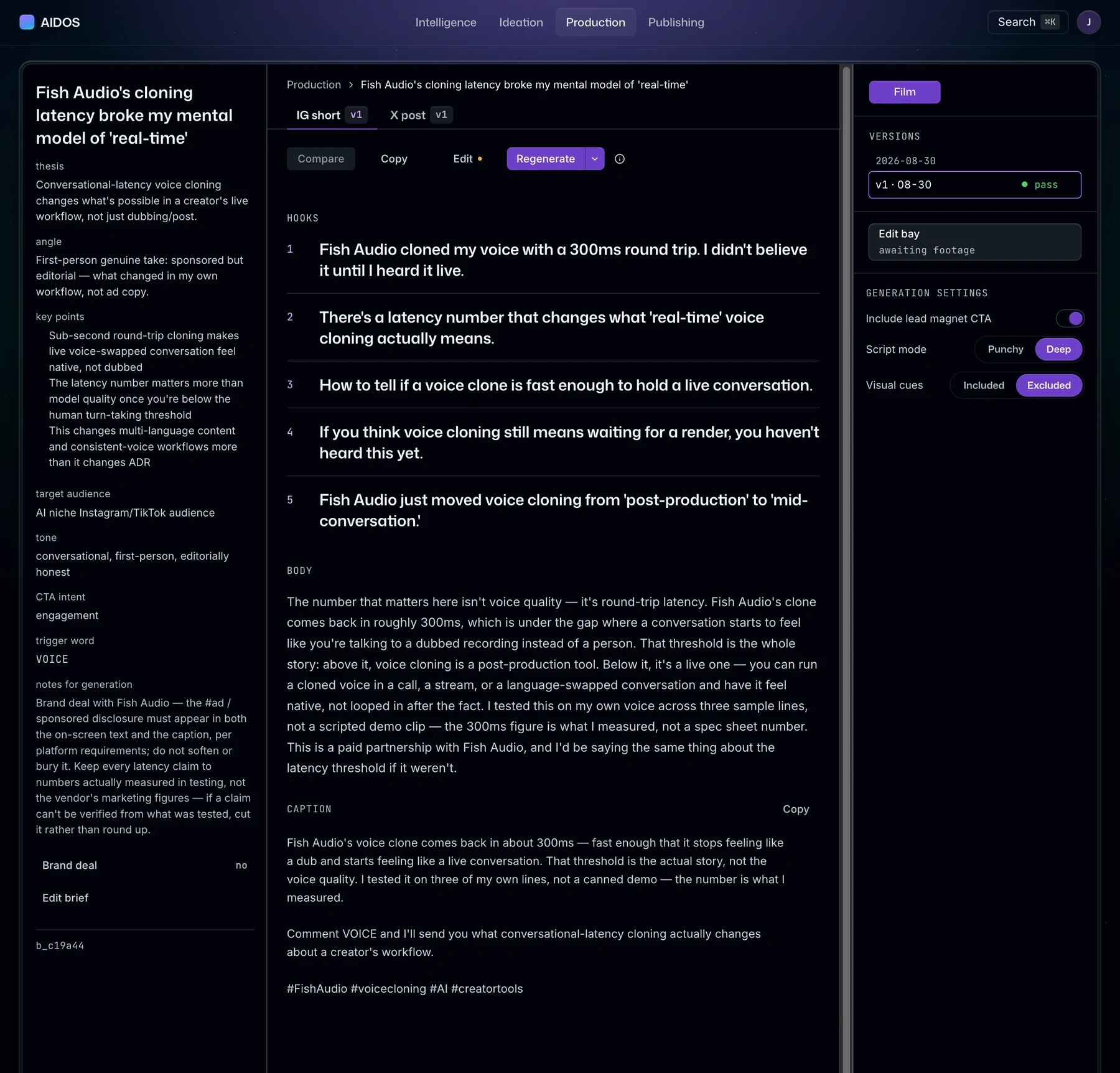Select hook 2 about latency number
This screenshot has width=1120, height=1073.
[553, 328]
